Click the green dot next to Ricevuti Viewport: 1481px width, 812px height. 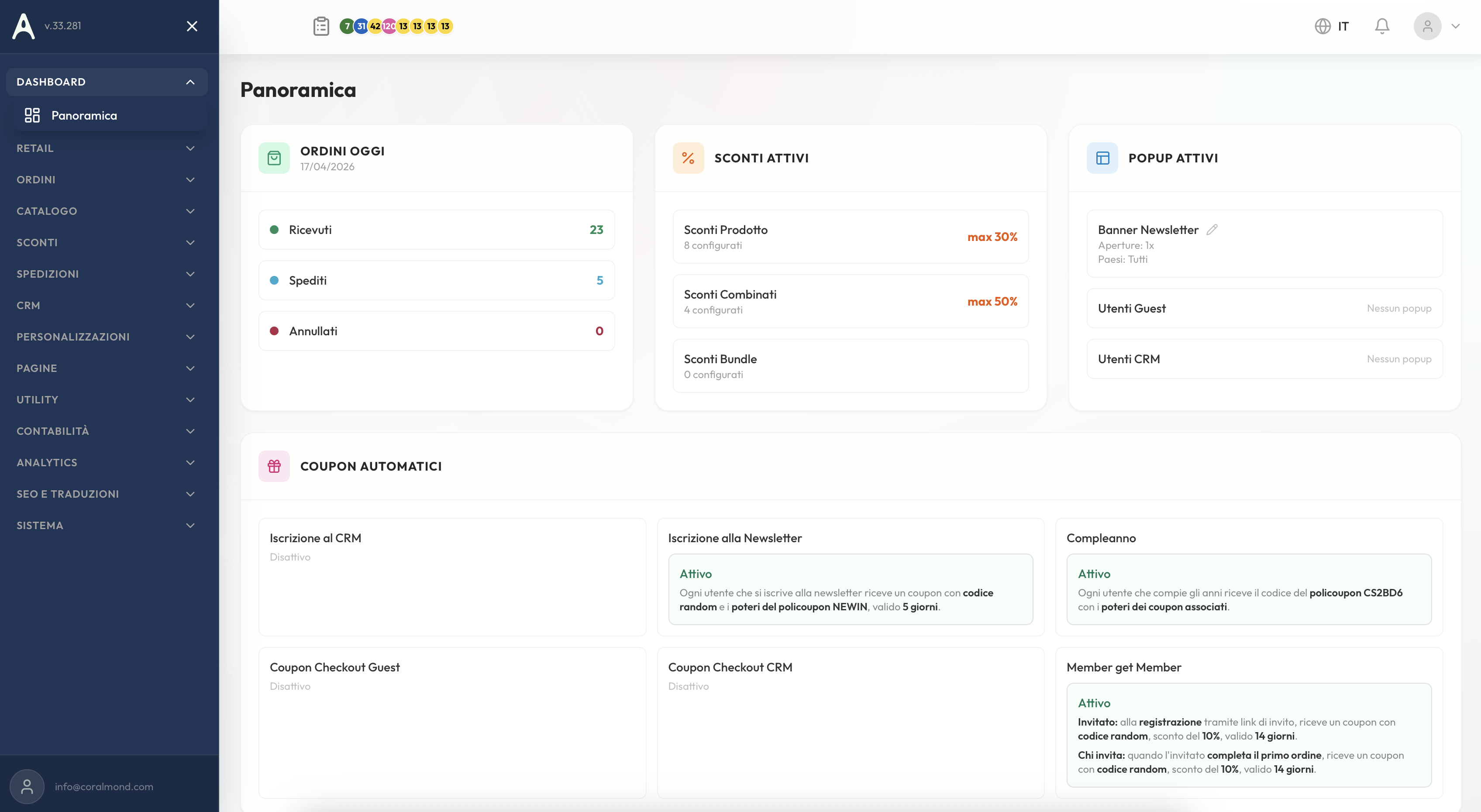point(274,230)
